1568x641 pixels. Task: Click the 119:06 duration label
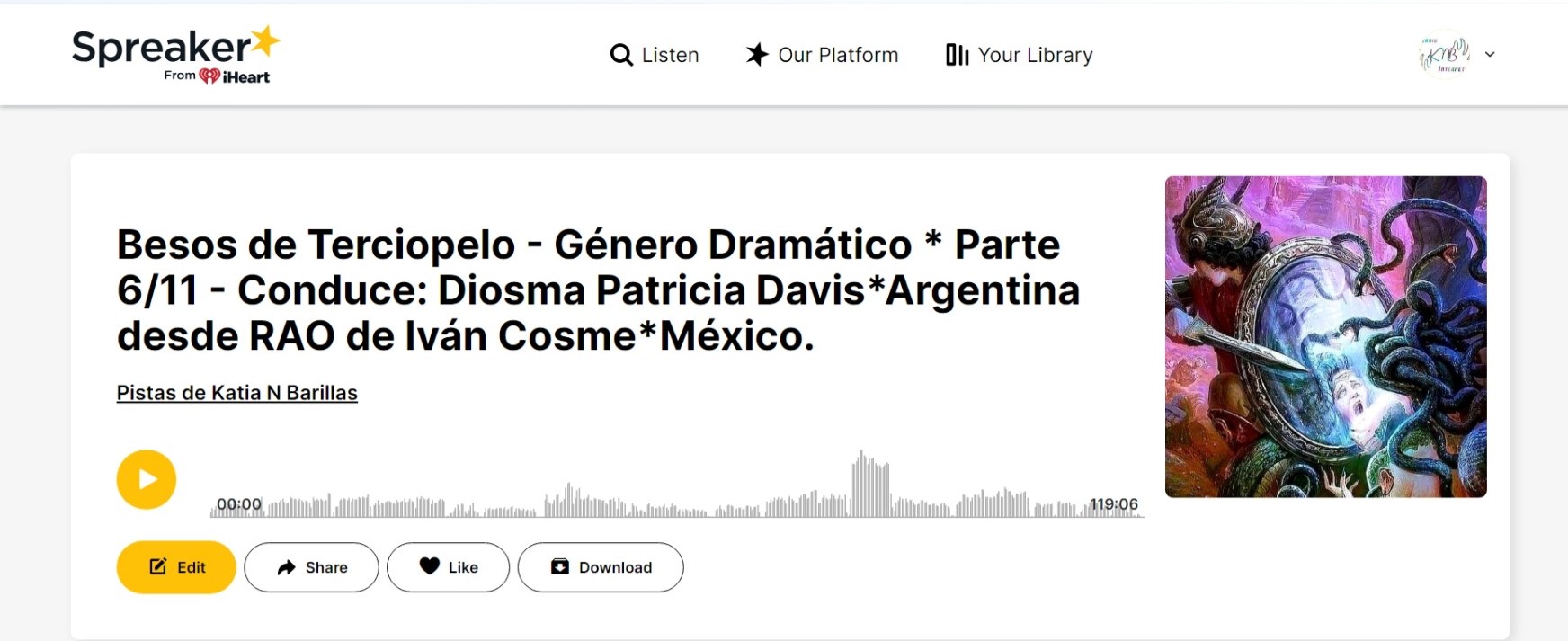tap(1114, 504)
